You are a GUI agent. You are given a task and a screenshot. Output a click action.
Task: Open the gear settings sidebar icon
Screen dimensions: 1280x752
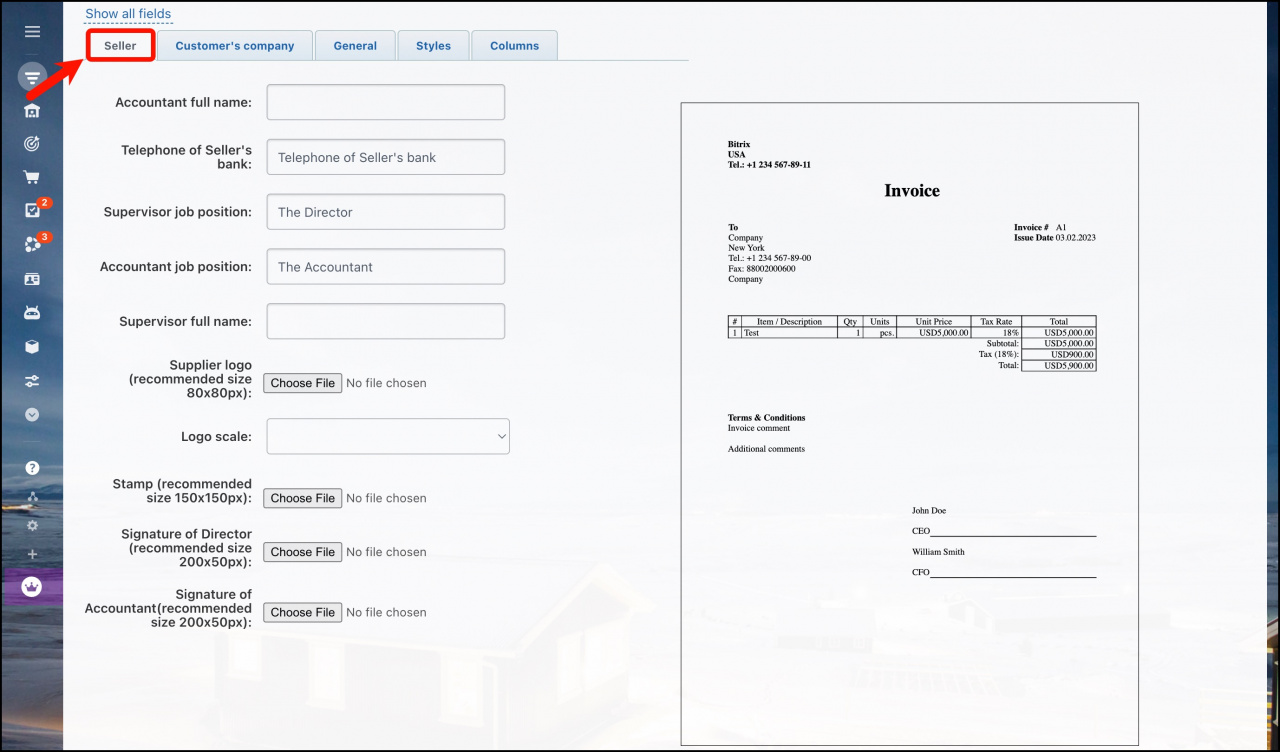(x=32, y=525)
